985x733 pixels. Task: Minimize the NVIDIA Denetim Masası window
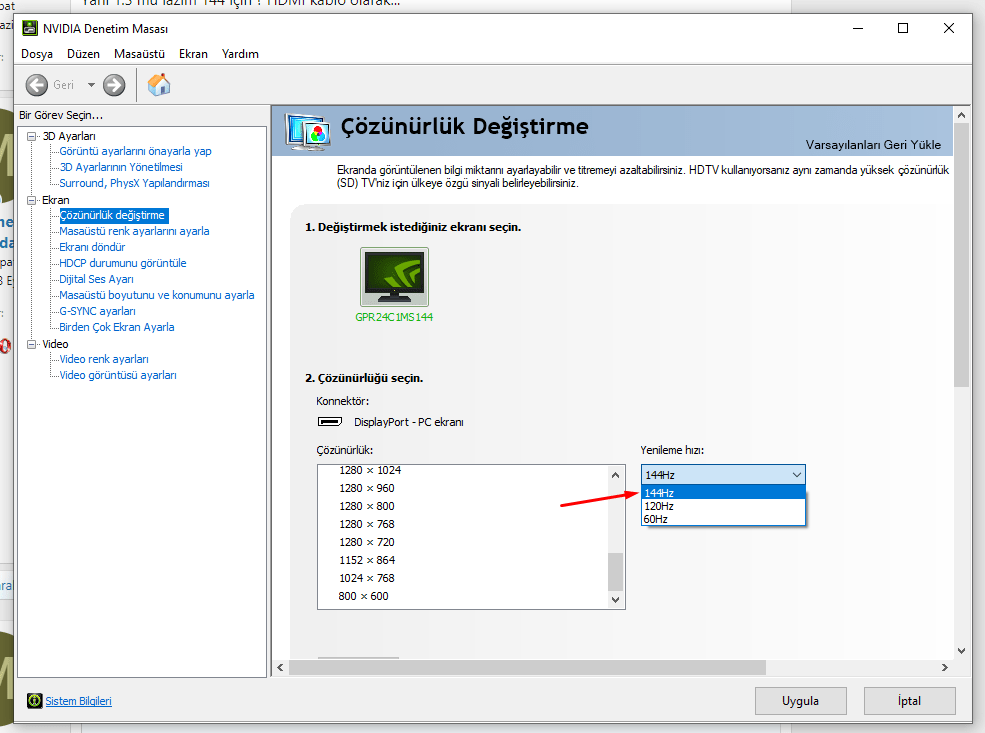coord(857,28)
